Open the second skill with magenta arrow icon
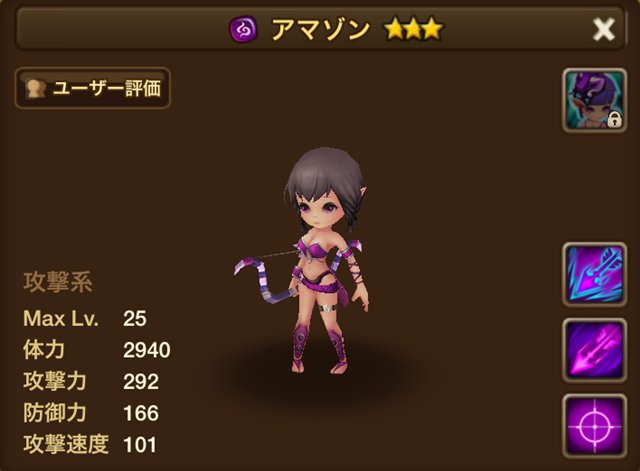Viewport: 640px width, 471px height. click(595, 350)
